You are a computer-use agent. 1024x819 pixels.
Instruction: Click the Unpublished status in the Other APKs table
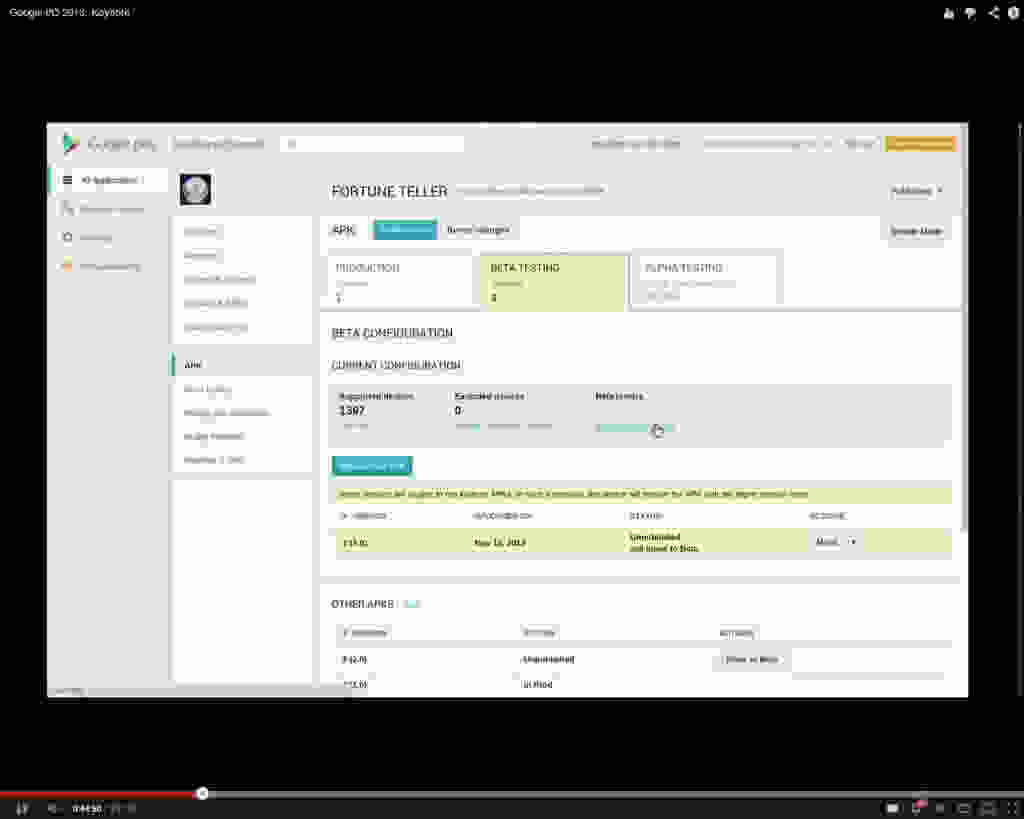(x=548, y=660)
